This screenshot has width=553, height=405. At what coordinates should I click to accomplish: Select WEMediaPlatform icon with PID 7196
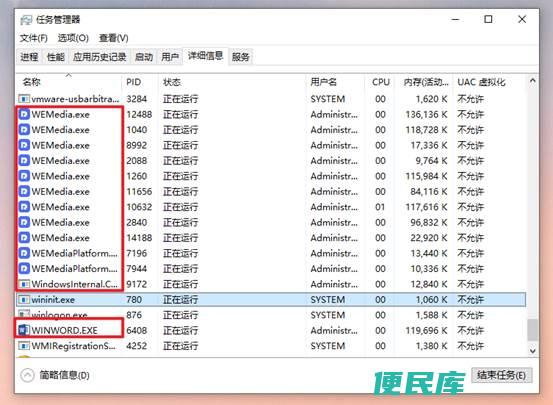(24, 253)
